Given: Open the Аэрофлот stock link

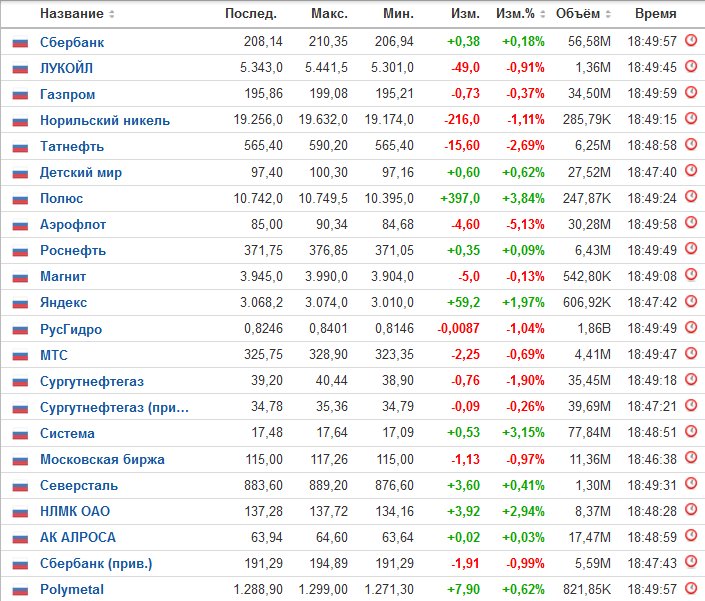Looking at the screenshot, I should [x=73, y=225].
